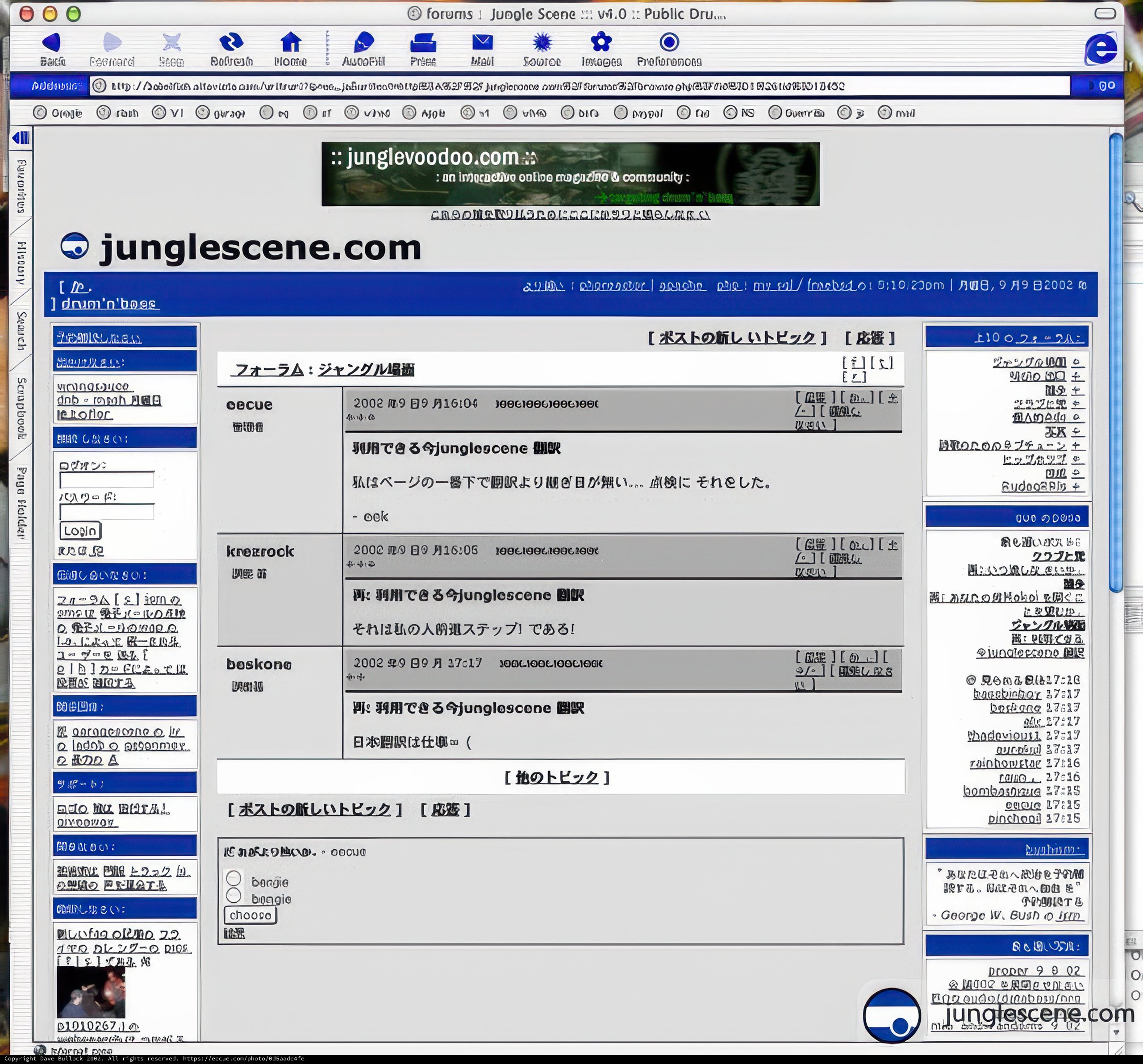The image size is (1143, 1064).
Task: Click the top ポストの新しいトピック link
Action: pyautogui.click(x=737, y=338)
